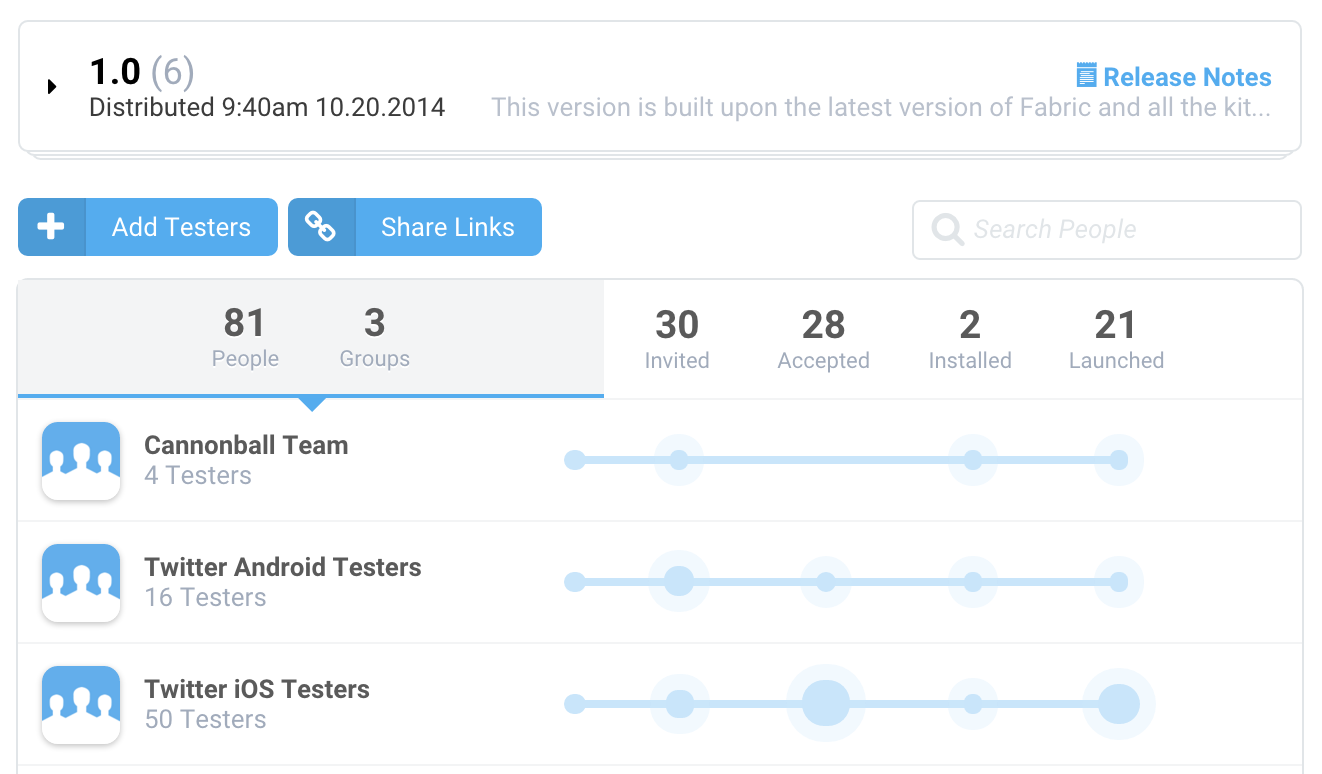
Task: Click the plus icon on Add Testers
Action: click(51, 226)
